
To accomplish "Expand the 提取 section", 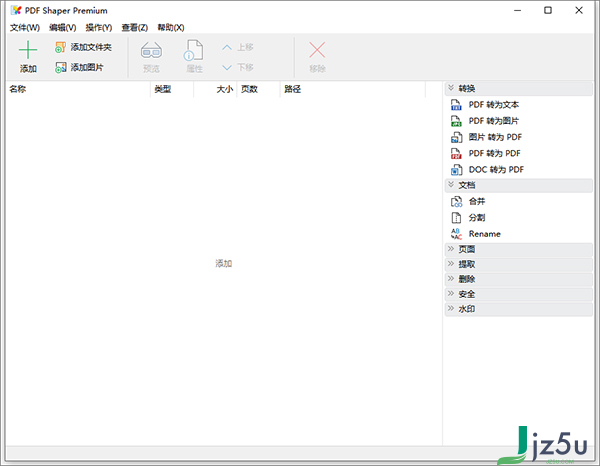I will pos(451,264).
